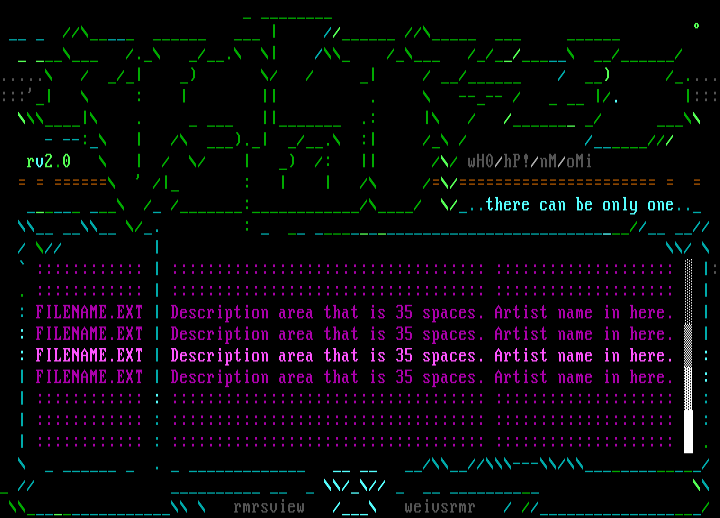Click the rv2.0 version label
Image resolution: width=720 pixels, height=518 pixels.
pos(48,161)
